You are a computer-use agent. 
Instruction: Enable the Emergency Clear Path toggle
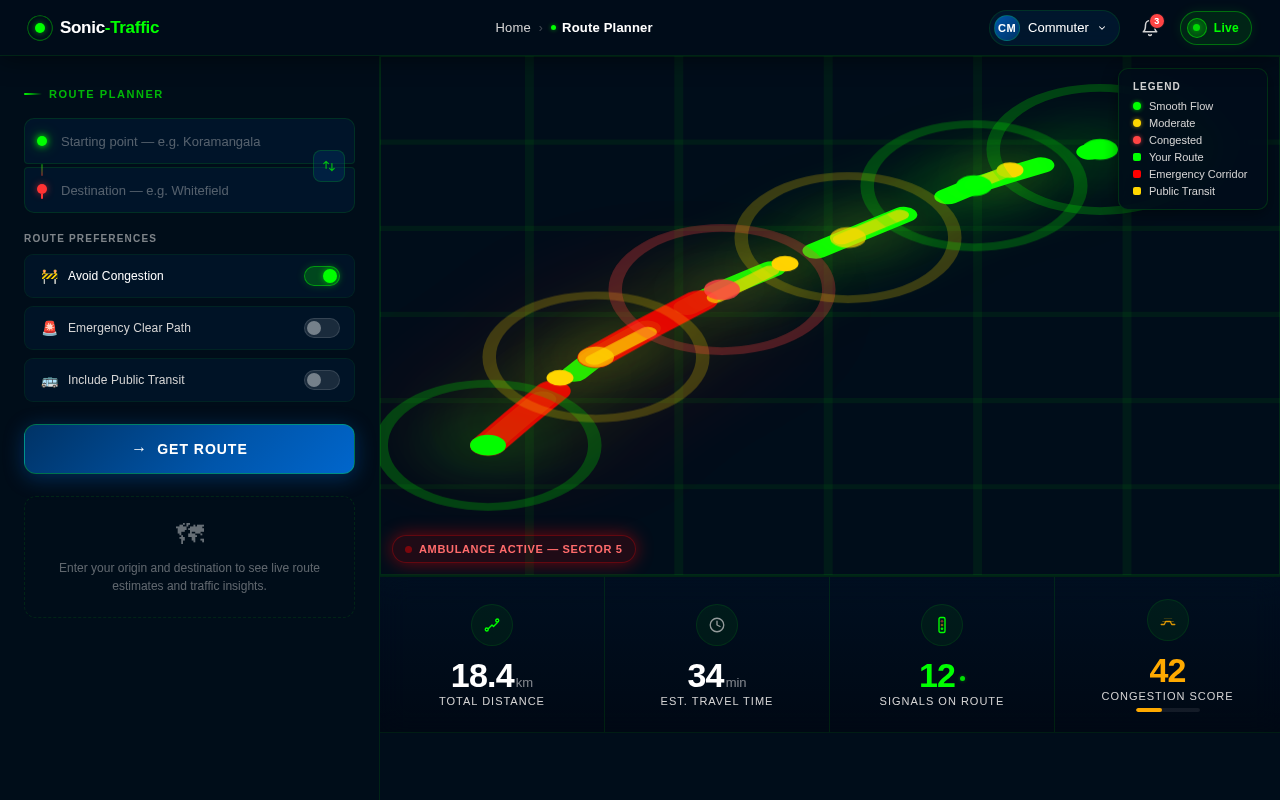tap(321, 327)
